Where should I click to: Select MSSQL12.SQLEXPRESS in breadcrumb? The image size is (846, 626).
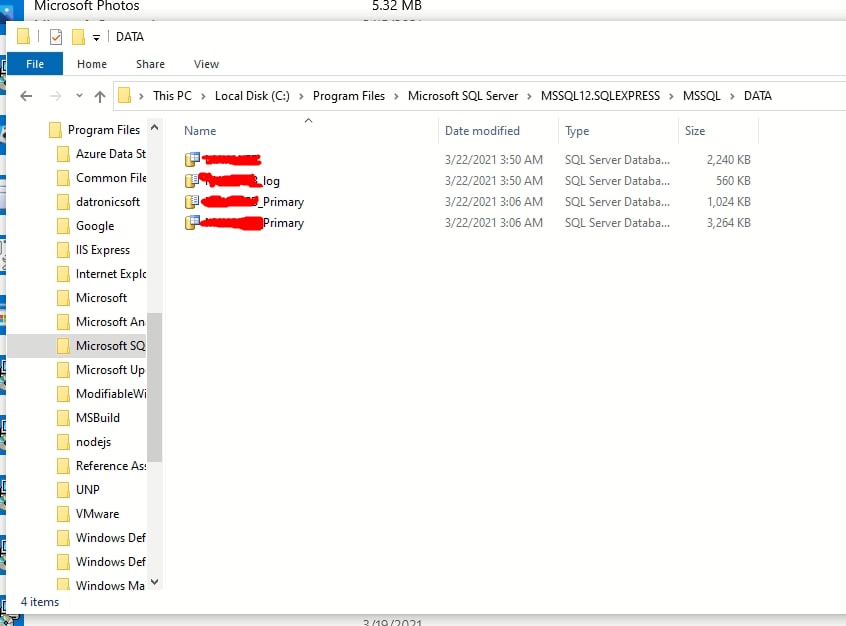pyautogui.click(x=600, y=96)
